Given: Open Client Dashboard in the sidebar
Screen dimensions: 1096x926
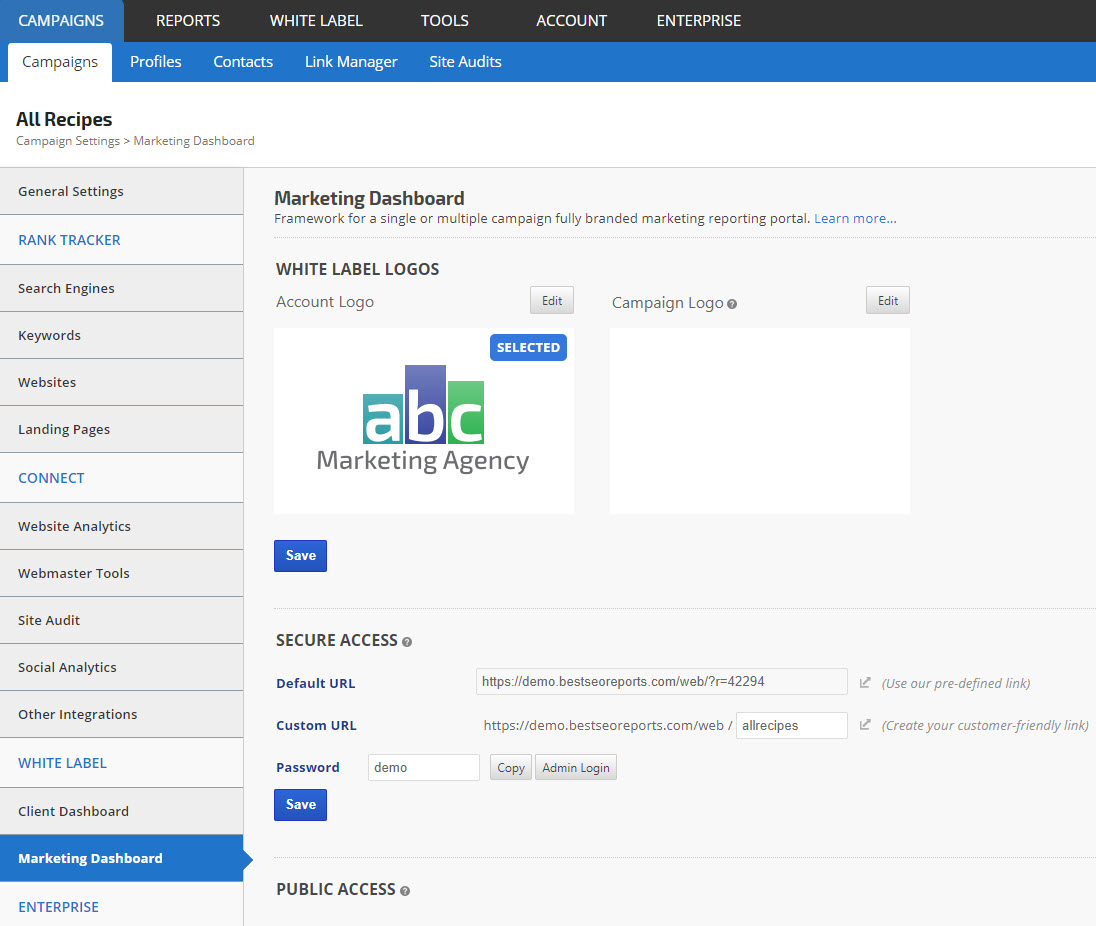Looking at the screenshot, I should [73, 811].
